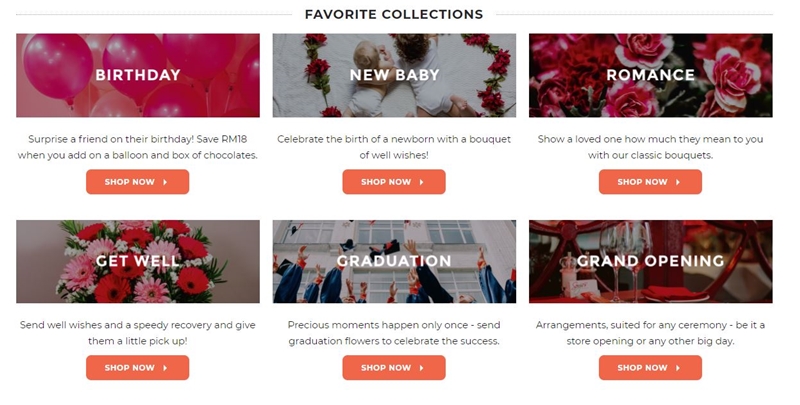Click the arrow icon on Romance's Shop Now
800x405 pixels.
[x=678, y=182]
